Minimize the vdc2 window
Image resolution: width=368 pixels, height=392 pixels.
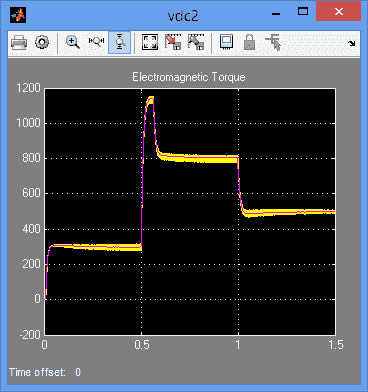pyautogui.click(x=276, y=14)
